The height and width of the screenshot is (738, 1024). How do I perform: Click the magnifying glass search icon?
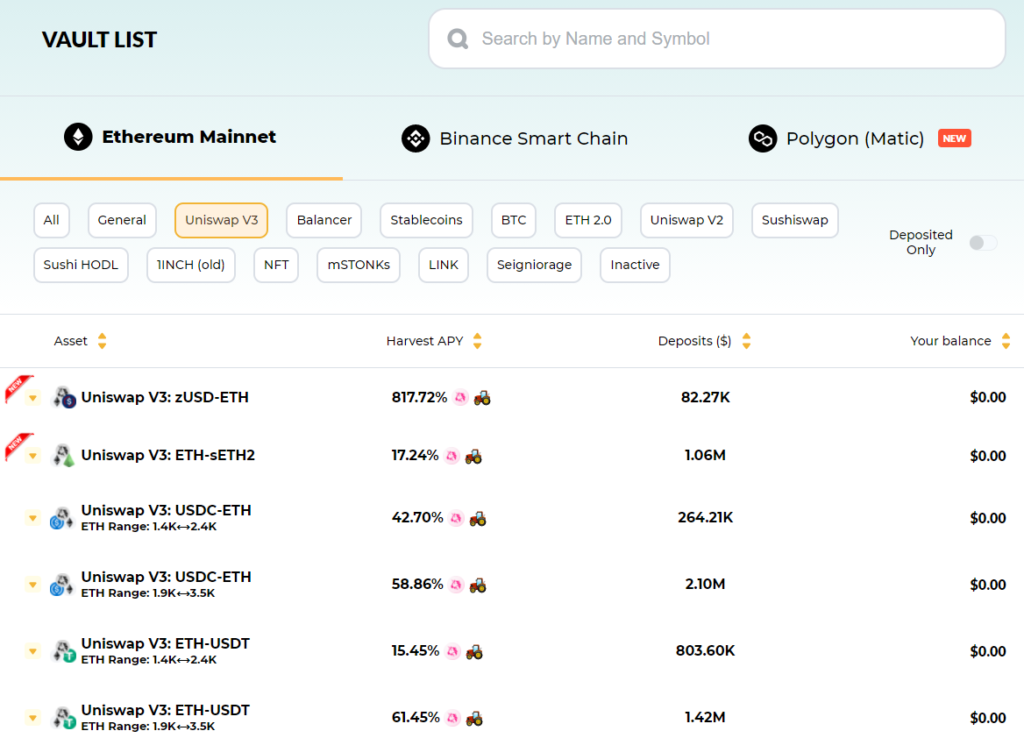(458, 39)
